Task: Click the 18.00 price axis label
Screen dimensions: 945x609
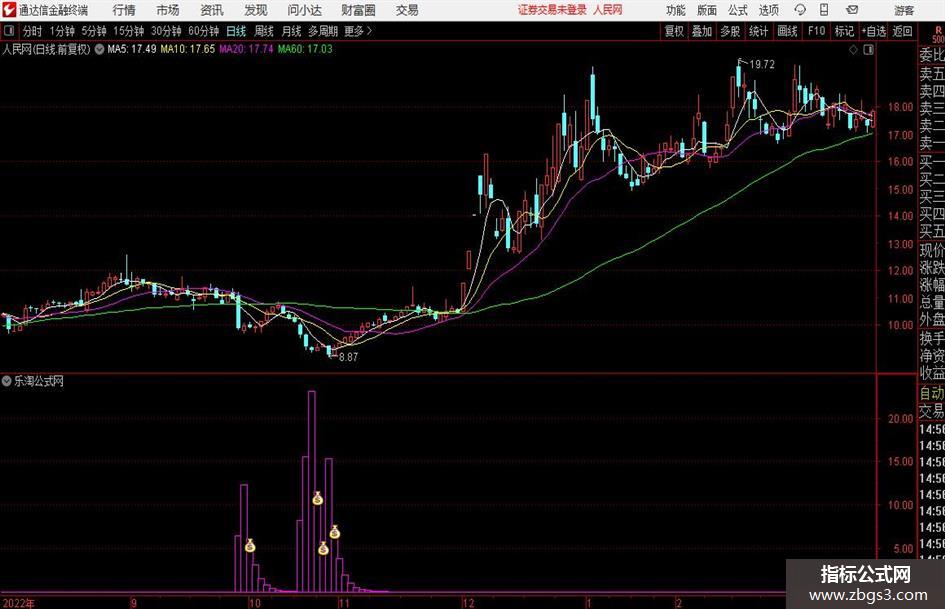Action: tap(900, 107)
